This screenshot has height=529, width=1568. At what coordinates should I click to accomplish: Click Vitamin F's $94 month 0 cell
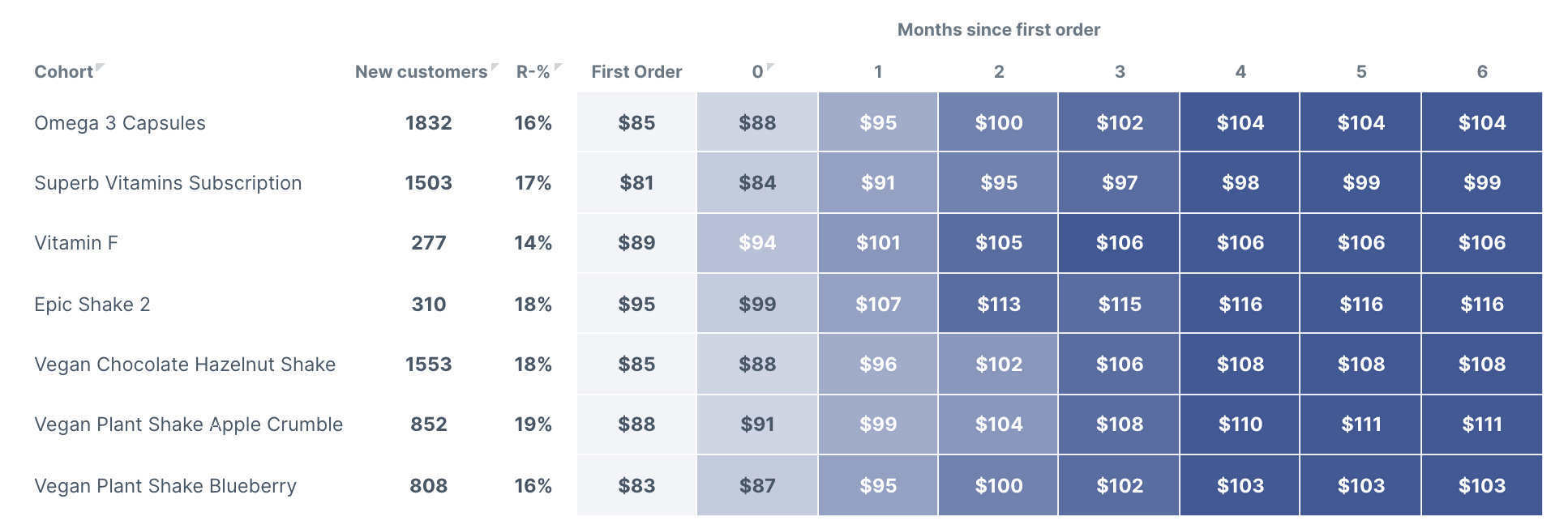click(x=757, y=243)
